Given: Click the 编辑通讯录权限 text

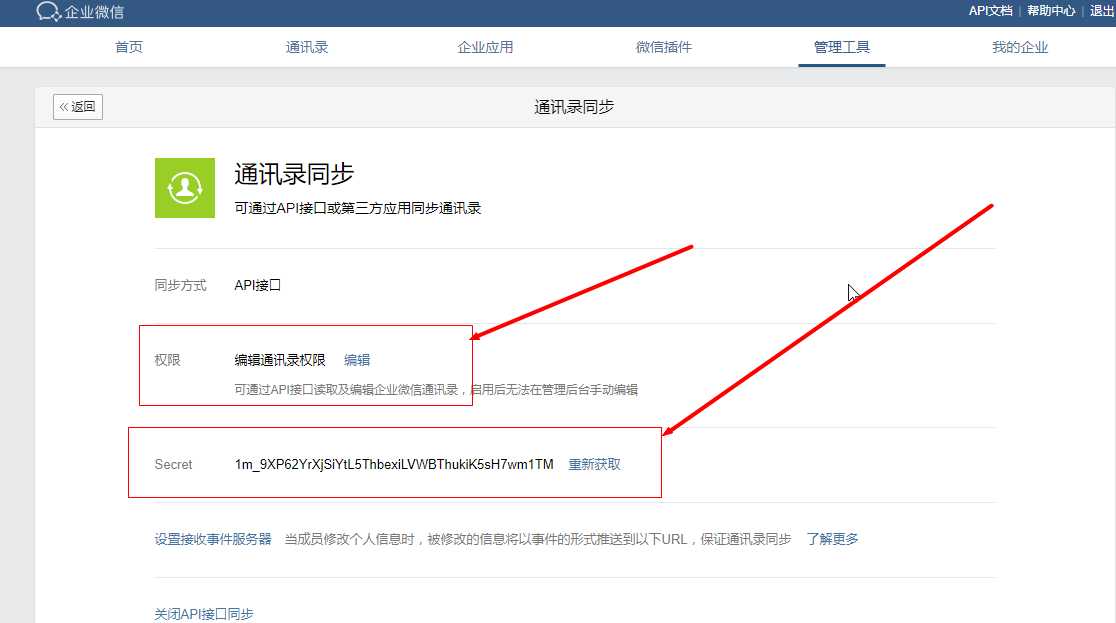Looking at the screenshot, I should (280, 360).
